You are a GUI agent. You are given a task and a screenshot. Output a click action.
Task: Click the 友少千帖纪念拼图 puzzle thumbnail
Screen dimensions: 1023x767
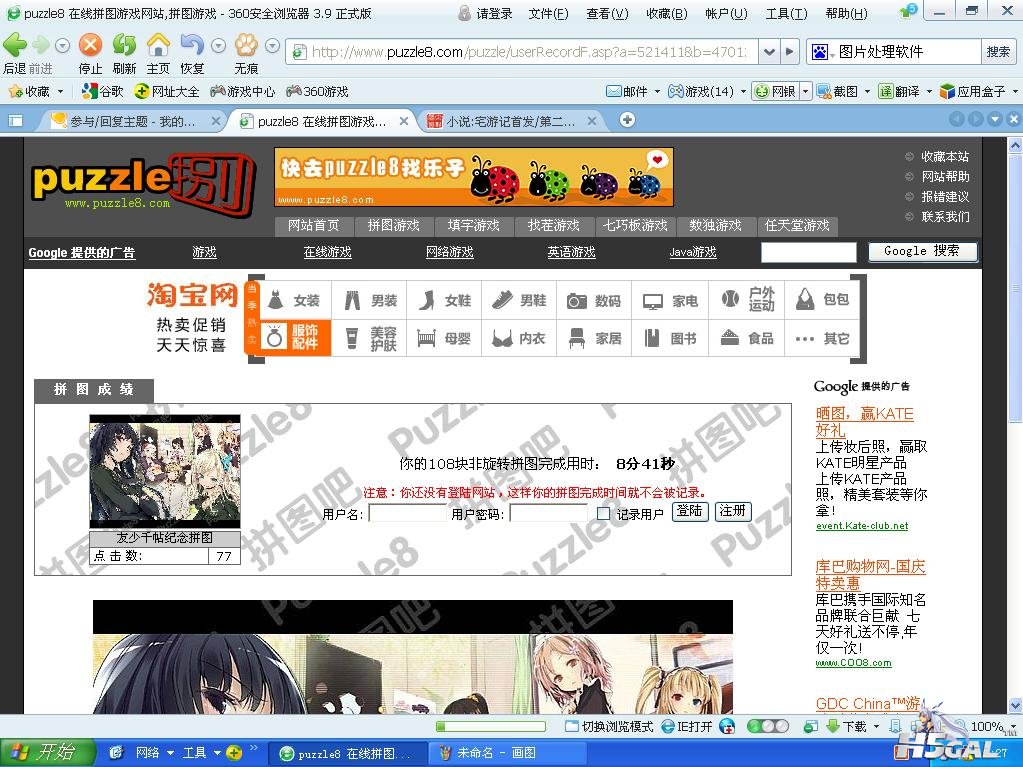(x=165, y=472)
